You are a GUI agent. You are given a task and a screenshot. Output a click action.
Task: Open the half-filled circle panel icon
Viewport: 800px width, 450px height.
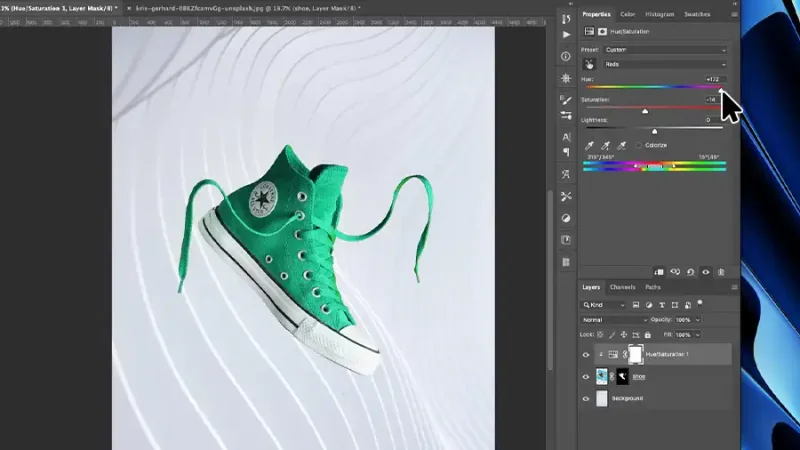click(566, 218)
